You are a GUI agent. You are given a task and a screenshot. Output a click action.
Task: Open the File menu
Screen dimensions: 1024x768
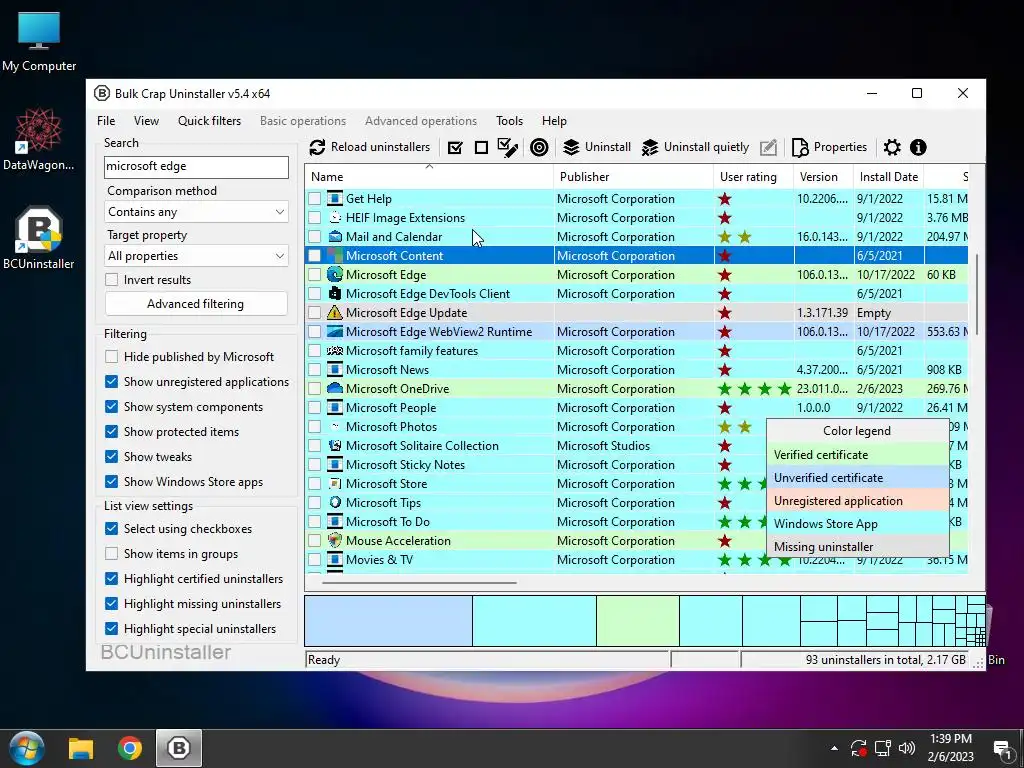click(106, 121)
